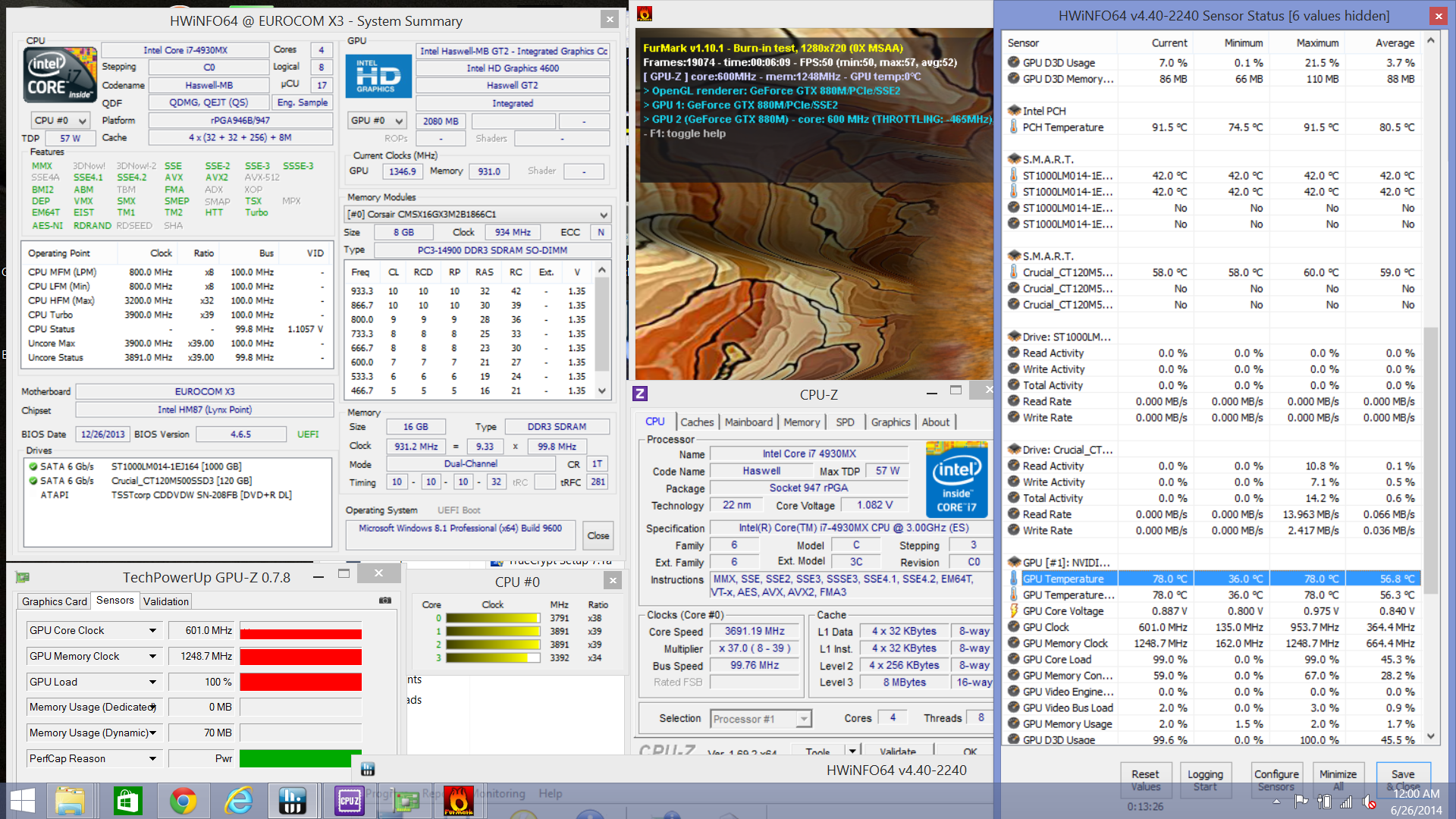Screen dimensions: 1456x819
Task: Expand the Corsair memory module dropdown
Action: (x=478, y=215)
